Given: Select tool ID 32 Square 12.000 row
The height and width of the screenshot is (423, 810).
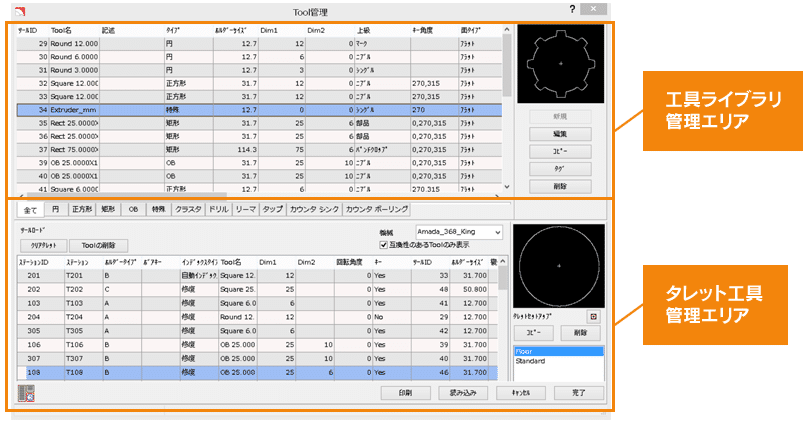Looking at the screenshot, I should point(259,83).
